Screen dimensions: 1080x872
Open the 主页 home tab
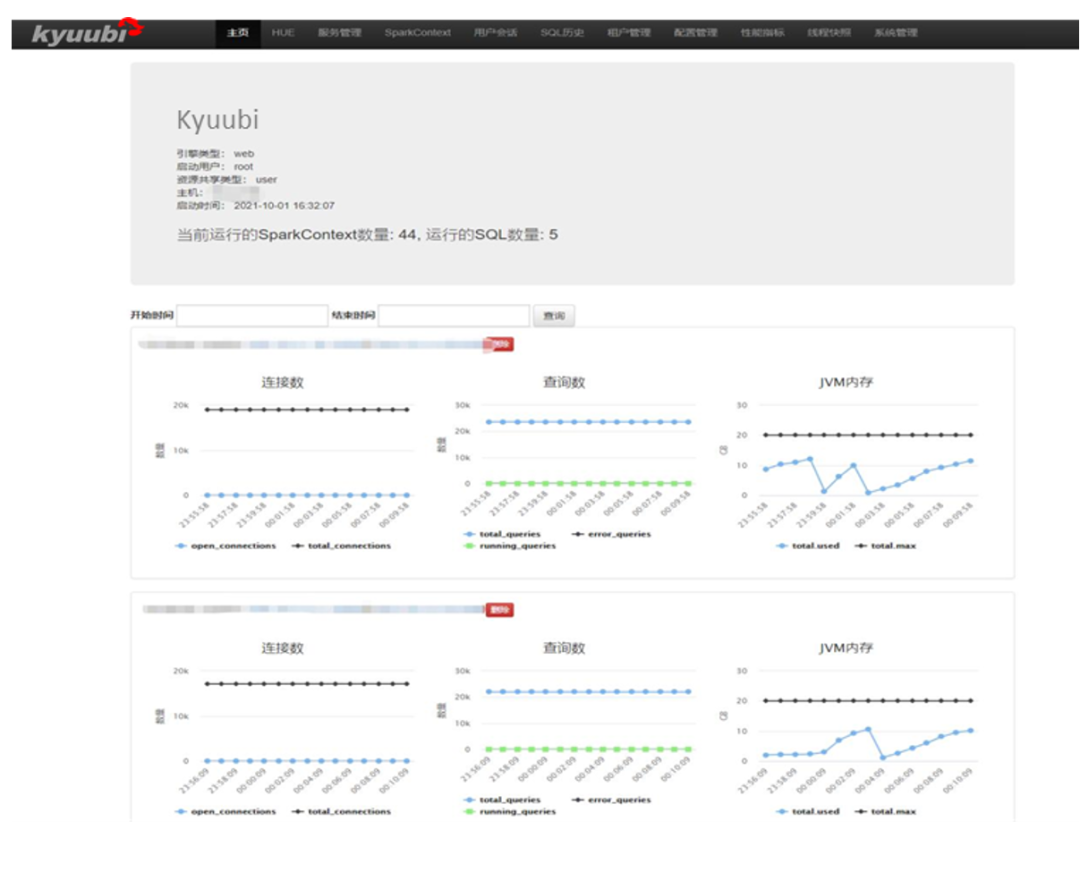tap(238, 32)
